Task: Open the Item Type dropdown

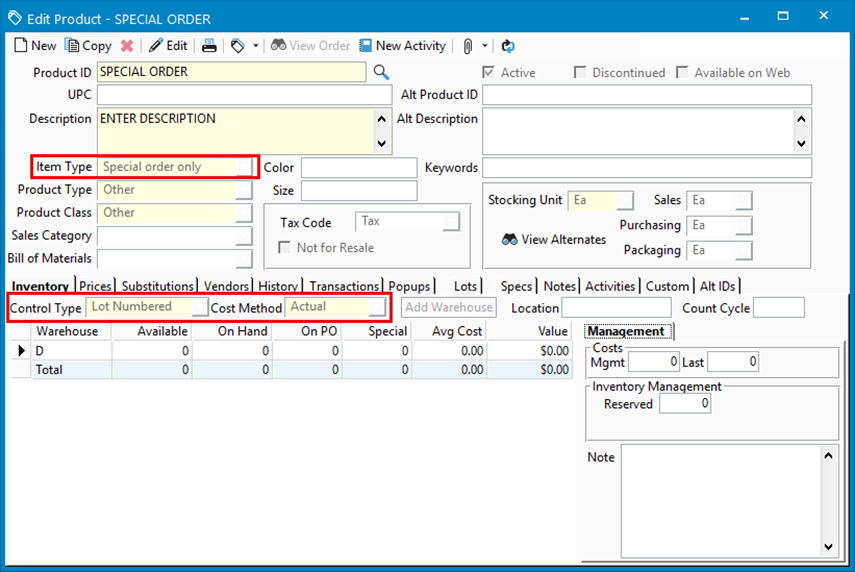Action: click(x=244, y=168)
